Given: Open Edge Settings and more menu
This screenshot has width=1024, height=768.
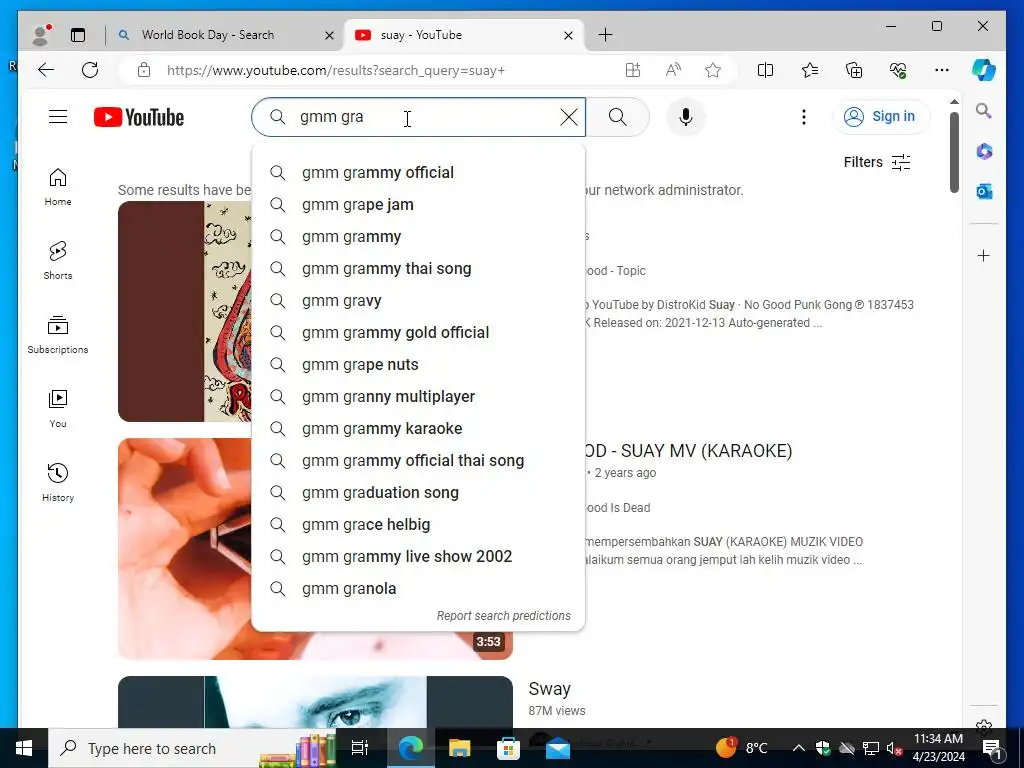Looking at the screenshot, I should click(942, 70).
